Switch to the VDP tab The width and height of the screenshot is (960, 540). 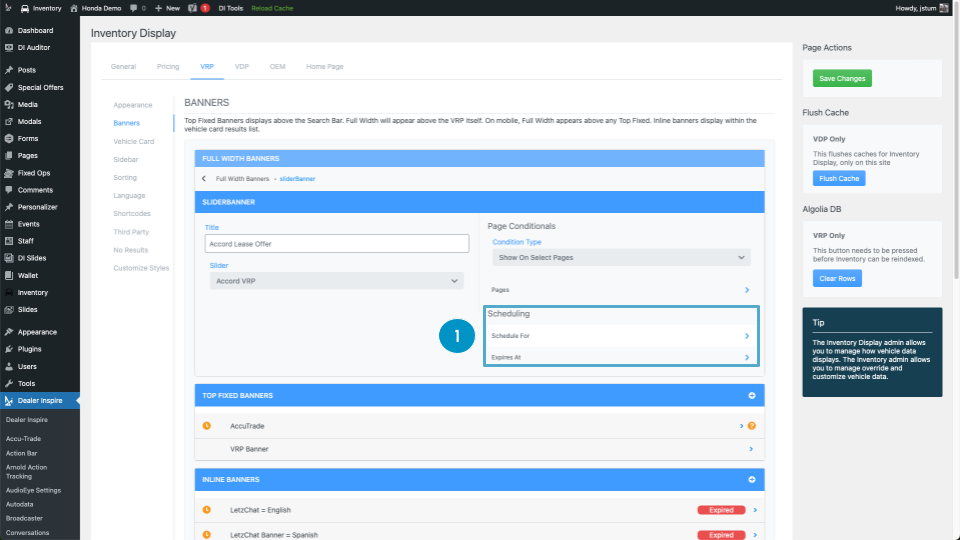242,66
